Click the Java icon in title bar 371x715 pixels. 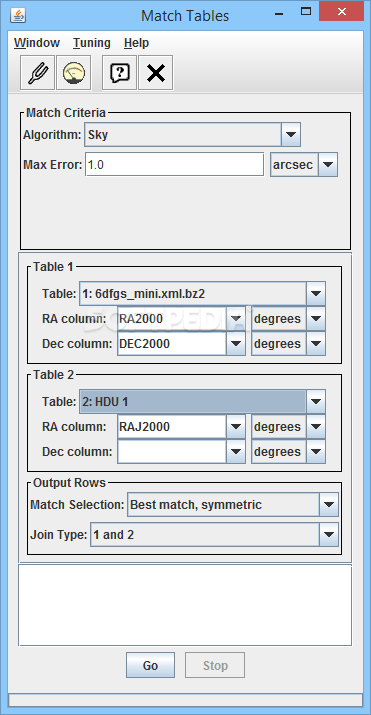18,15
